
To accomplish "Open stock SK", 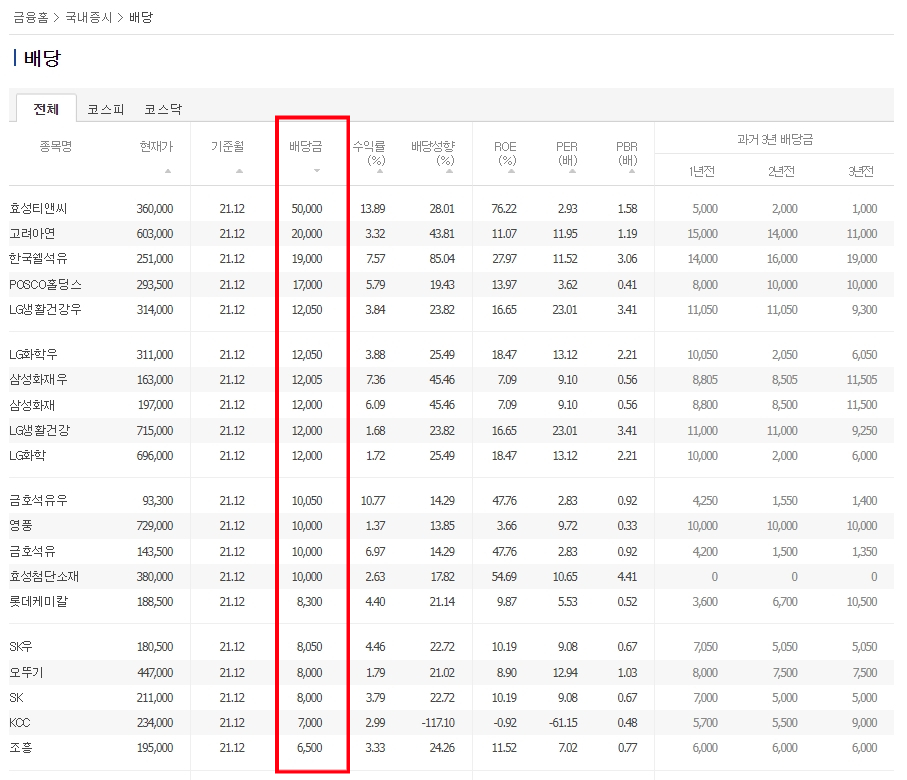I will [16, 697].
